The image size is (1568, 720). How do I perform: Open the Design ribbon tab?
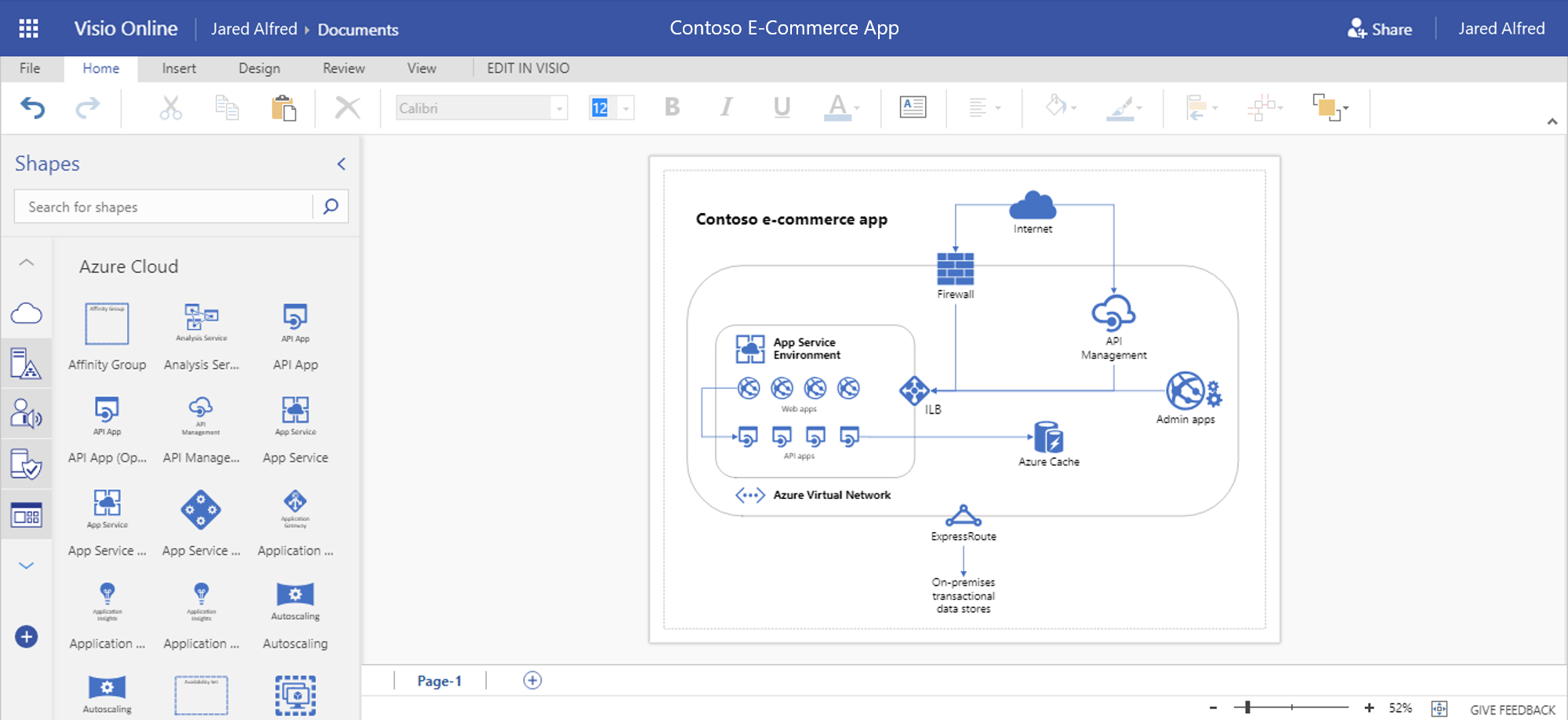pyautogui.click(x=259, y=68)
